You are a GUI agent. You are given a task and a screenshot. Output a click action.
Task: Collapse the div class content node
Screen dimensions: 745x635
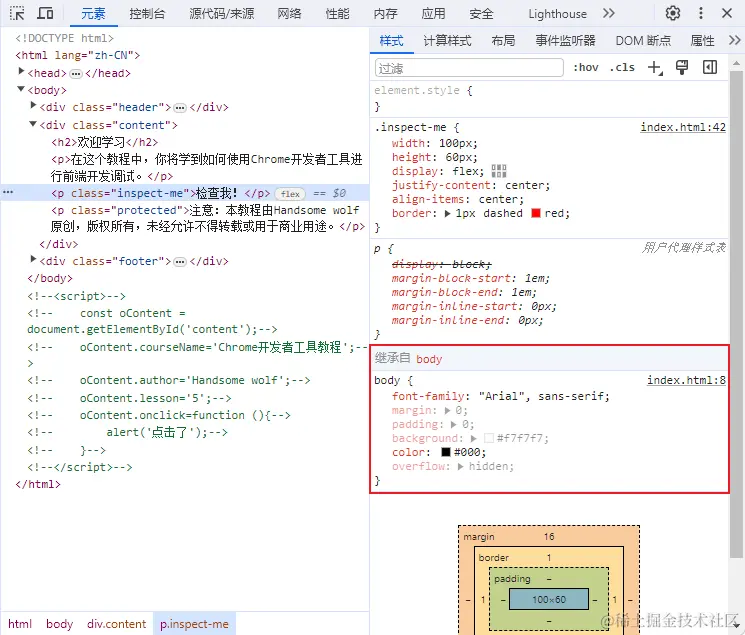tap(33, 124)
